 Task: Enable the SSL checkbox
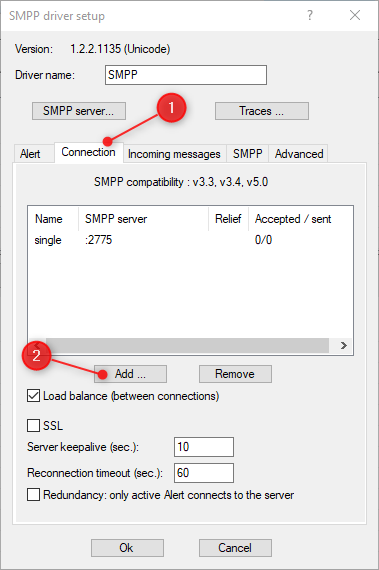coord(33,425)
